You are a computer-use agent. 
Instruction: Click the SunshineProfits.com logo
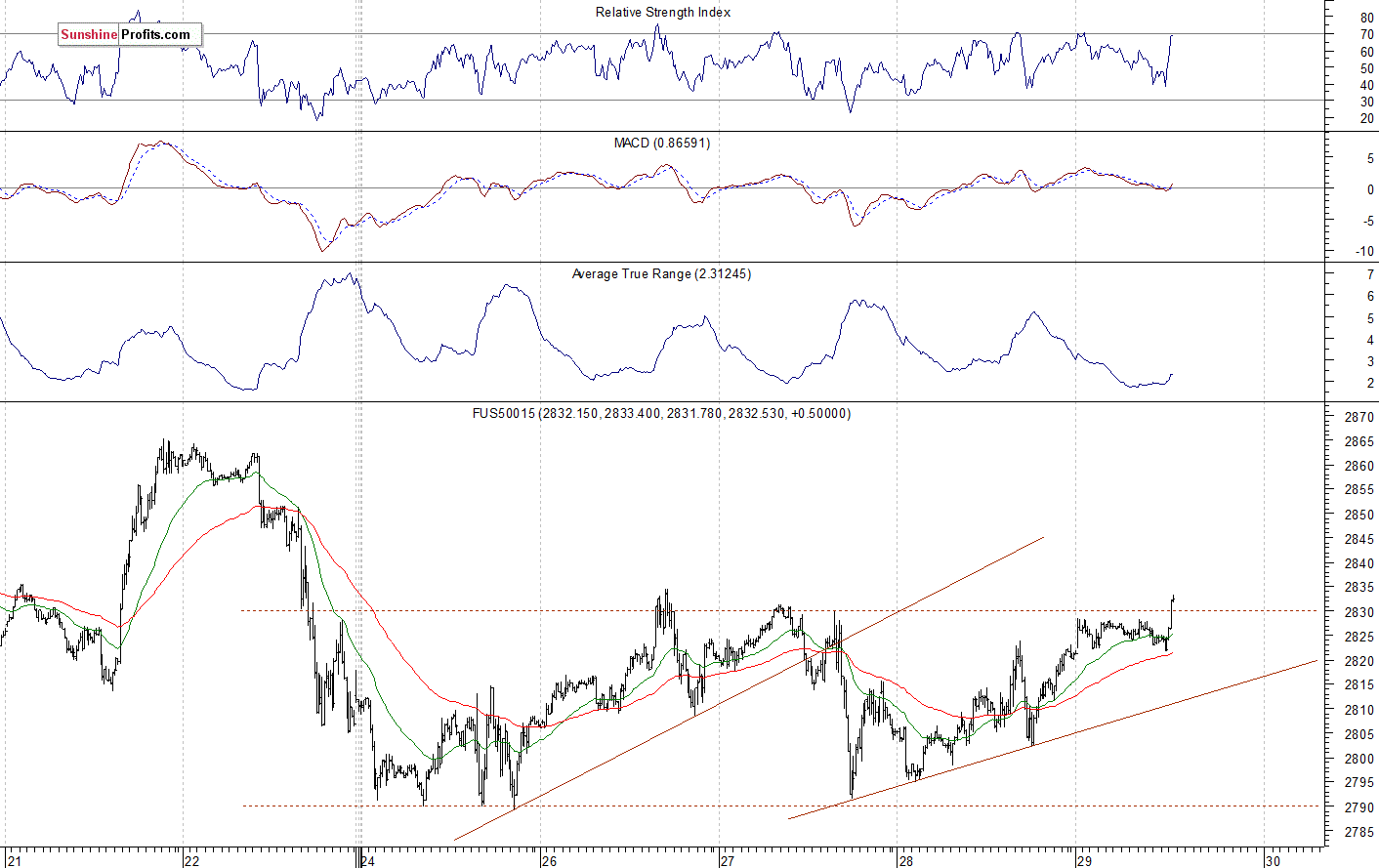(x=130, y=34)
